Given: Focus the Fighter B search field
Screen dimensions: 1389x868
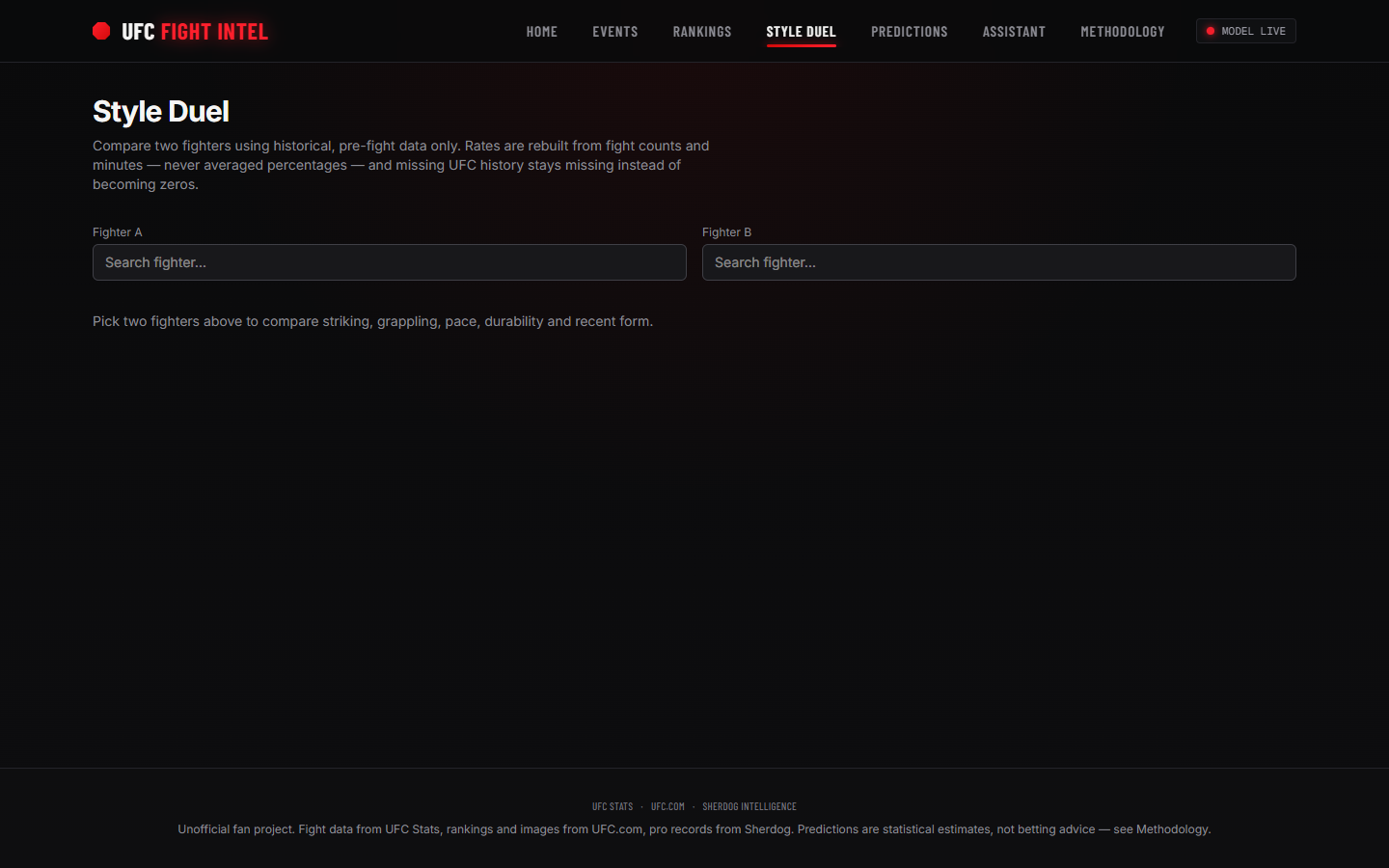Looking at the screenshot, I should pos(999,262).
